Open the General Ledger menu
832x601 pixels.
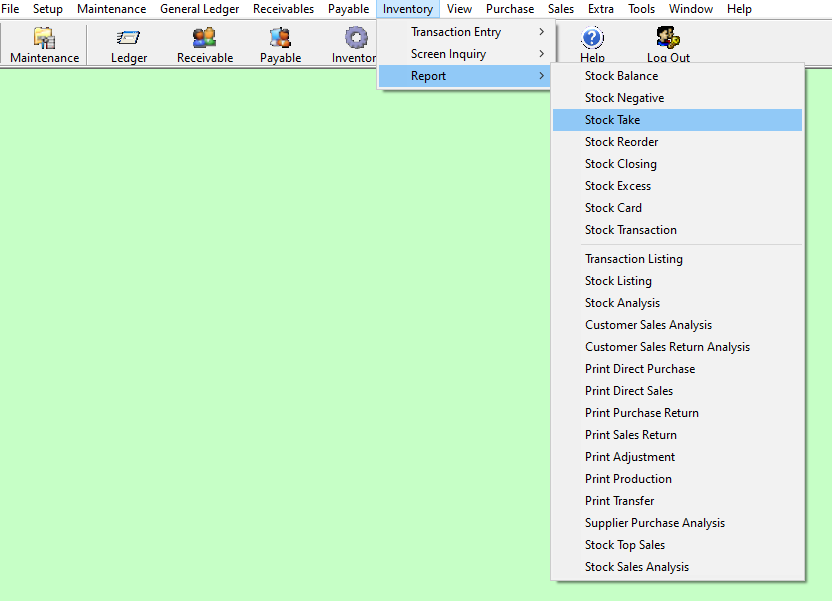200,9
